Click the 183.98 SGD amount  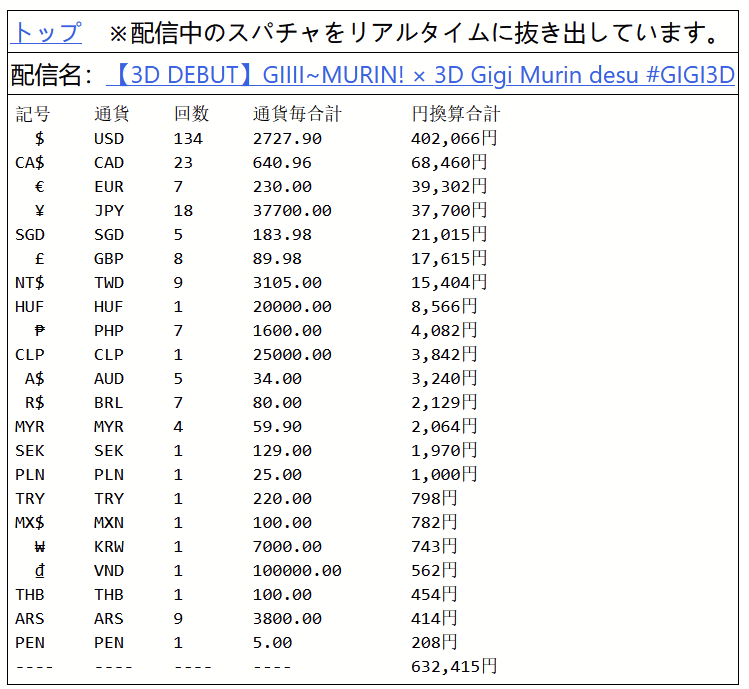pyautogui.click(x=282, y=235)
